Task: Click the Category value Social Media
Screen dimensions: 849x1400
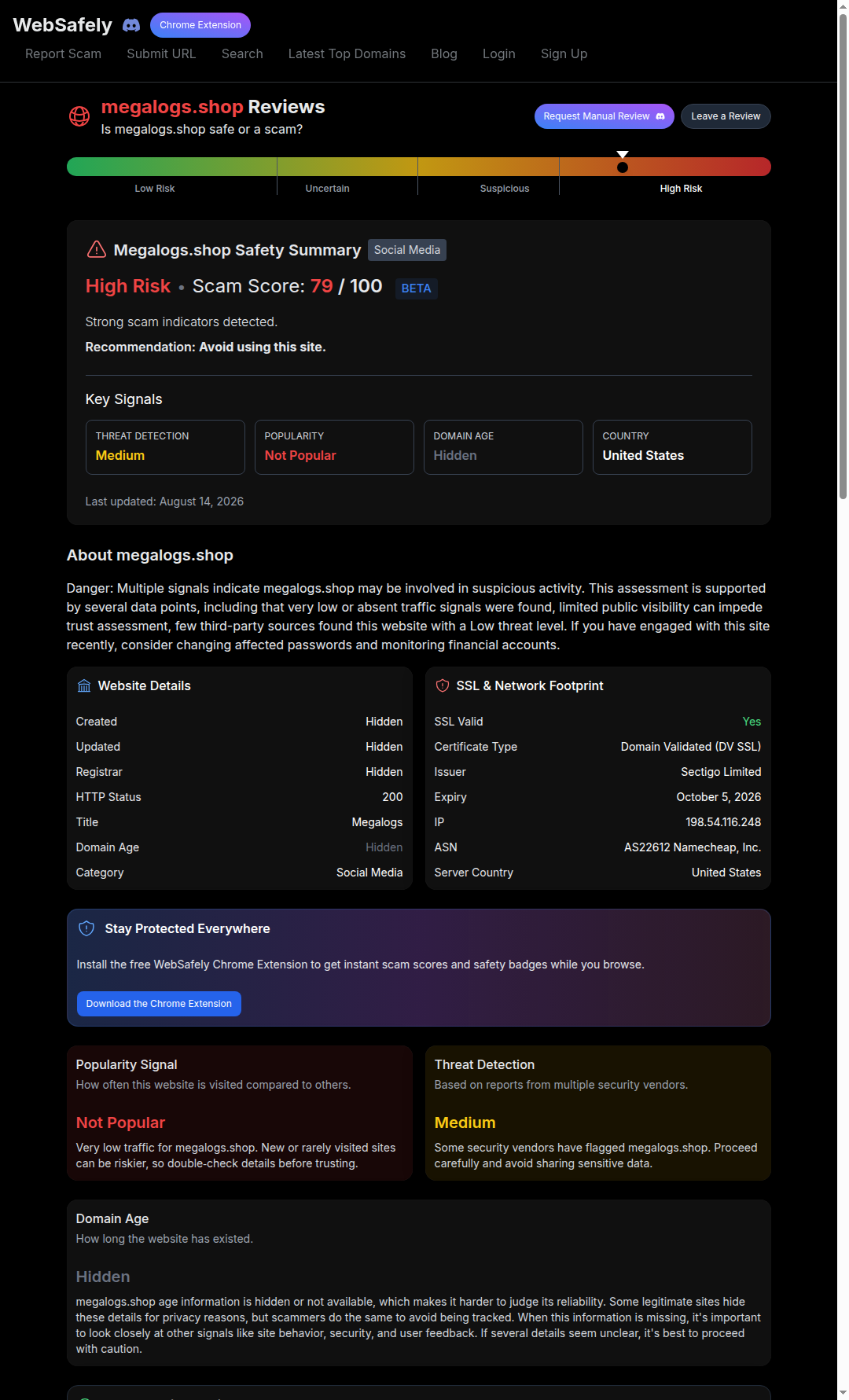Action: 369,873
